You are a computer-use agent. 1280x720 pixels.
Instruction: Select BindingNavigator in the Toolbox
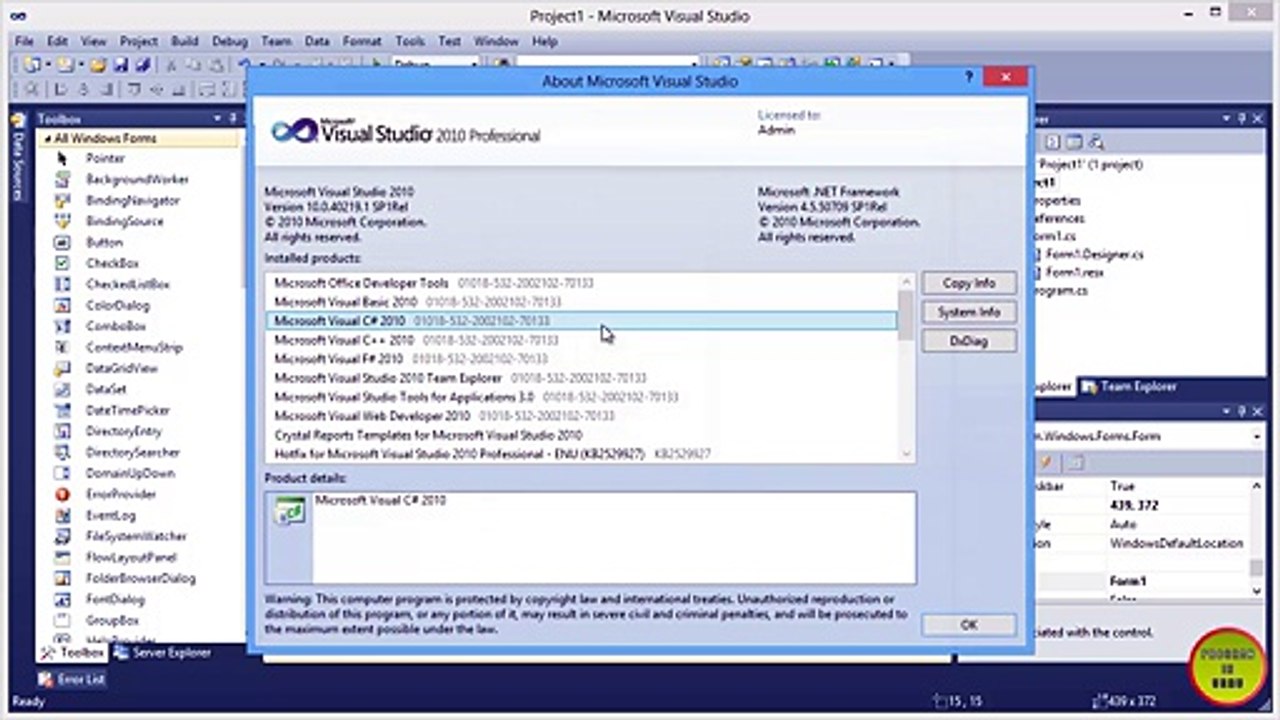(x=132, y=200)
